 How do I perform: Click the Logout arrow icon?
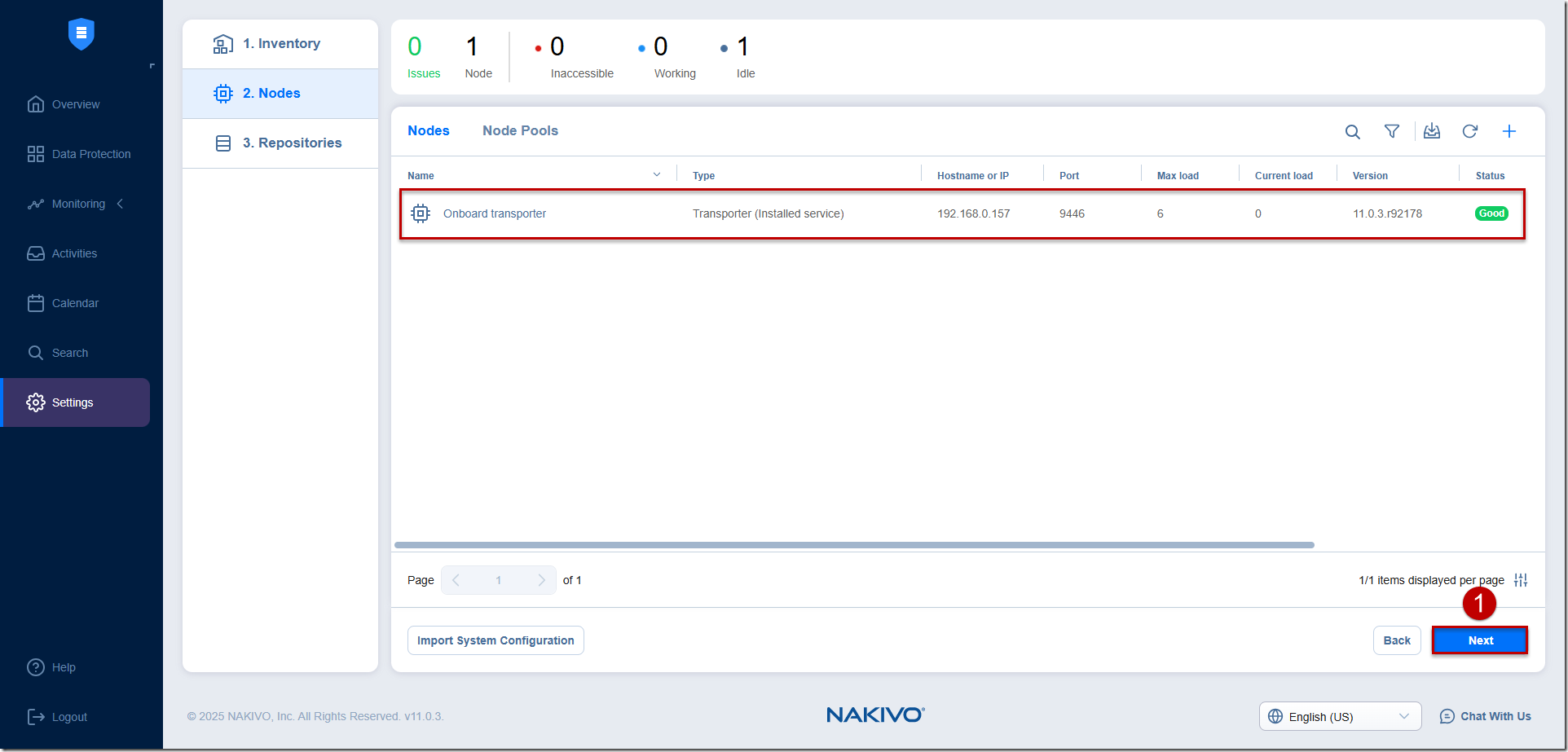pyautogui.click(x=35, y=717)
